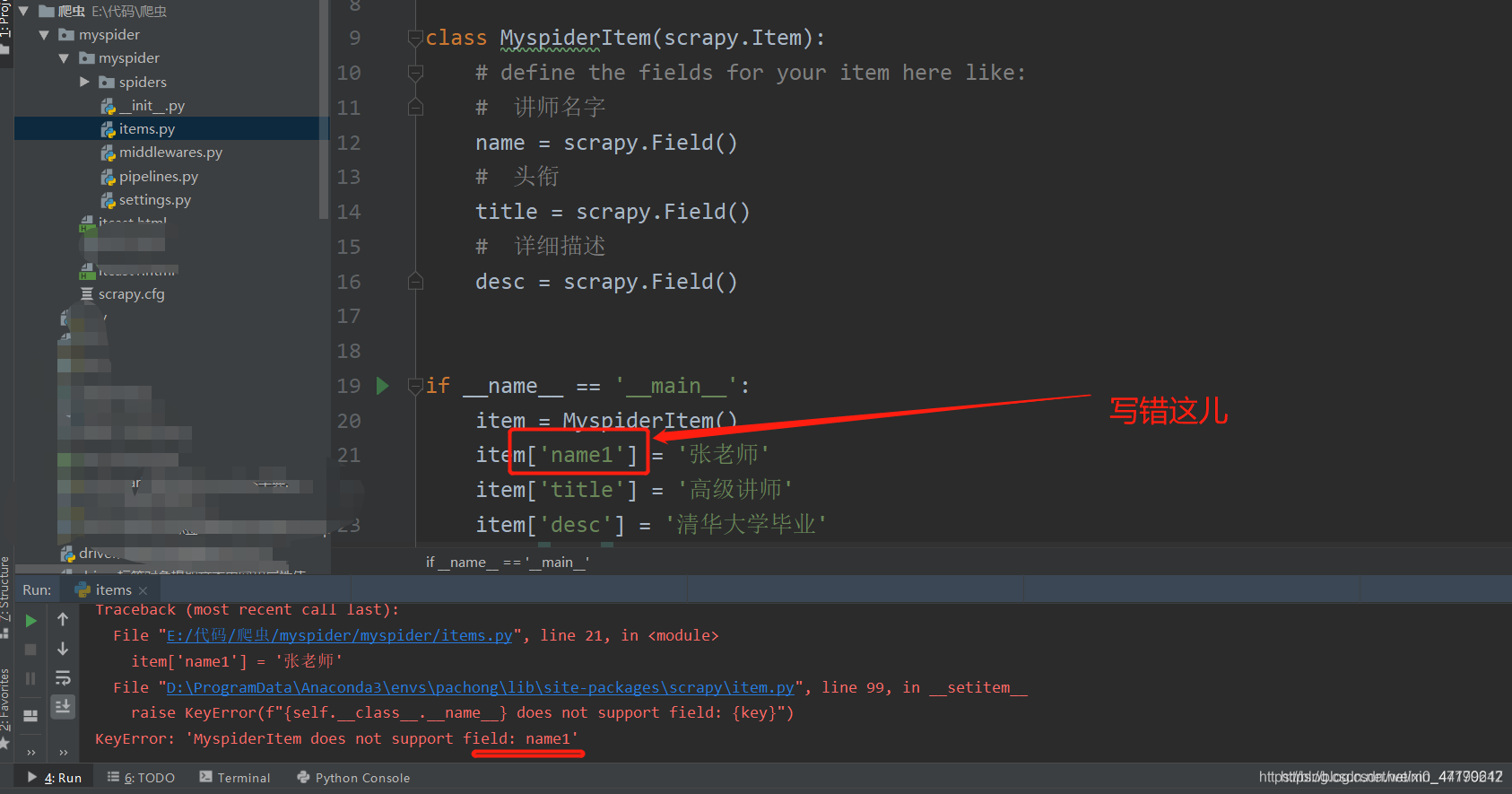Move down the stack trace
The width and height of the screenshot is (1512, 794).
(x=63, y=649)
